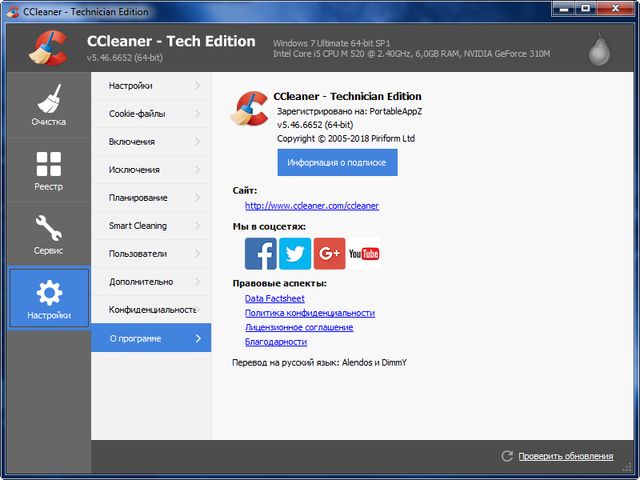Click the Информация о подписке button
The height and width of the screenshot is (480, 640).
337,162
